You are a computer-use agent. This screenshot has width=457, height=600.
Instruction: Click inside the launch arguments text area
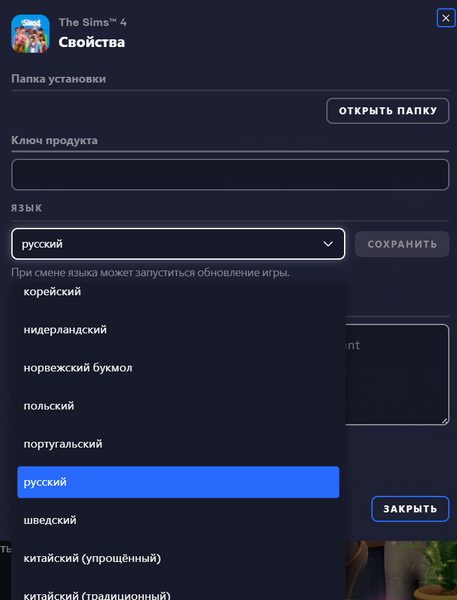point(397,375)
